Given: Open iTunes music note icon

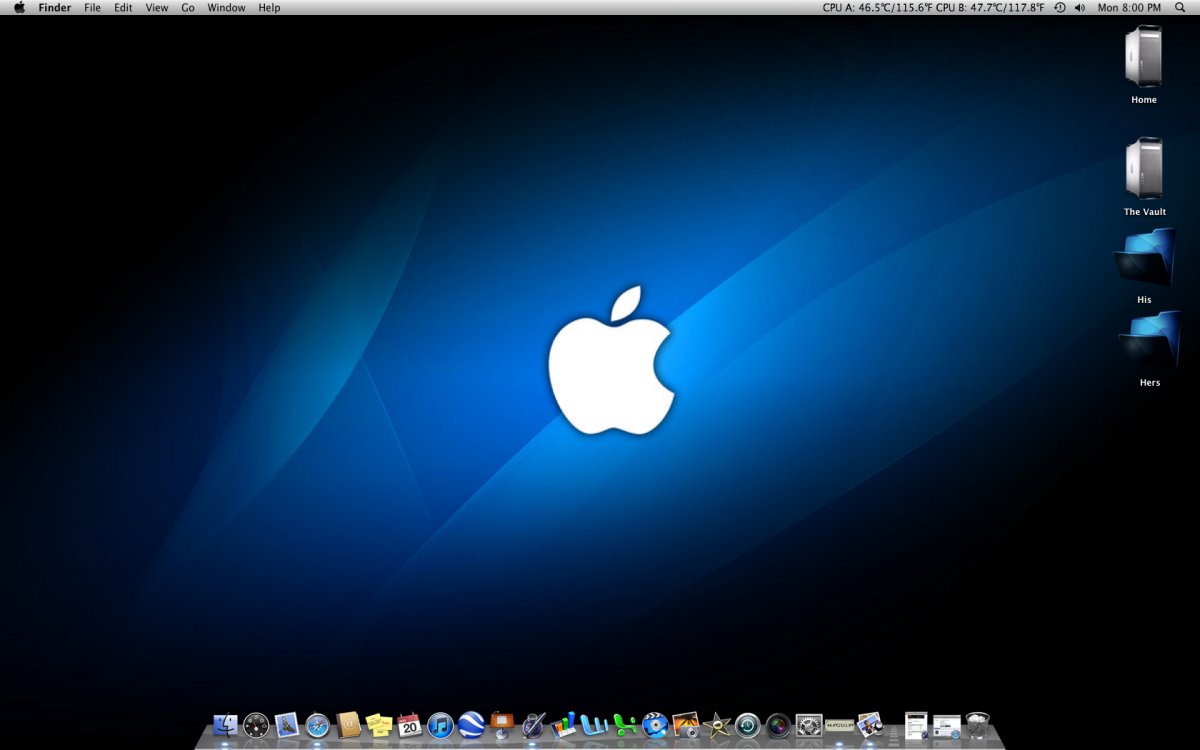Looking at the screenshot, I should click(x=440, y=725).
